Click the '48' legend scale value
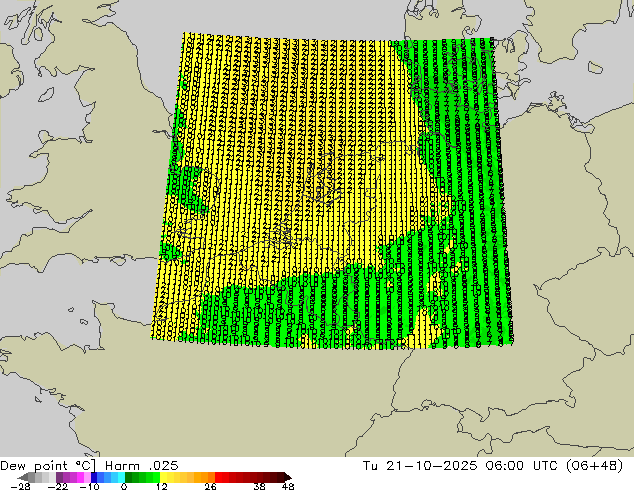The width and height of the screenshot is (634, 490). (x=288, y=486)
